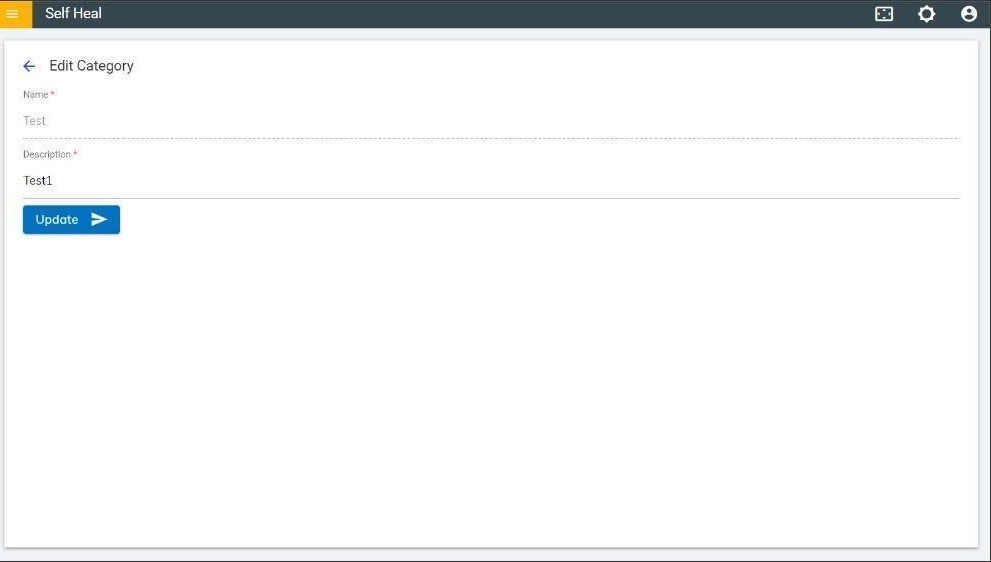Screen dimensions: 991x562
Task: Click the grayed Test text value
Action: click(35, 121)
